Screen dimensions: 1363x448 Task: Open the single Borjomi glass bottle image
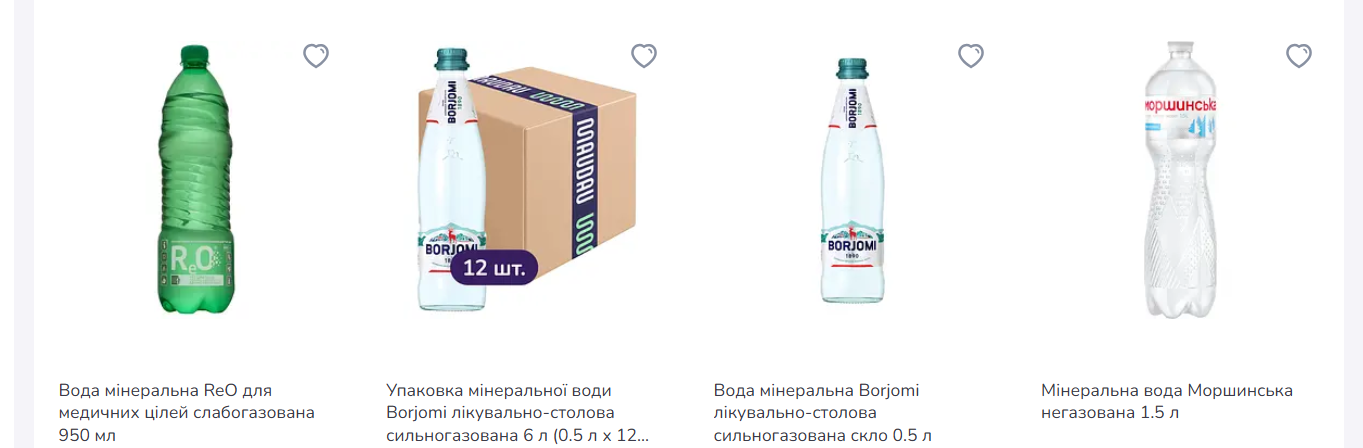[x=852, y=180]
